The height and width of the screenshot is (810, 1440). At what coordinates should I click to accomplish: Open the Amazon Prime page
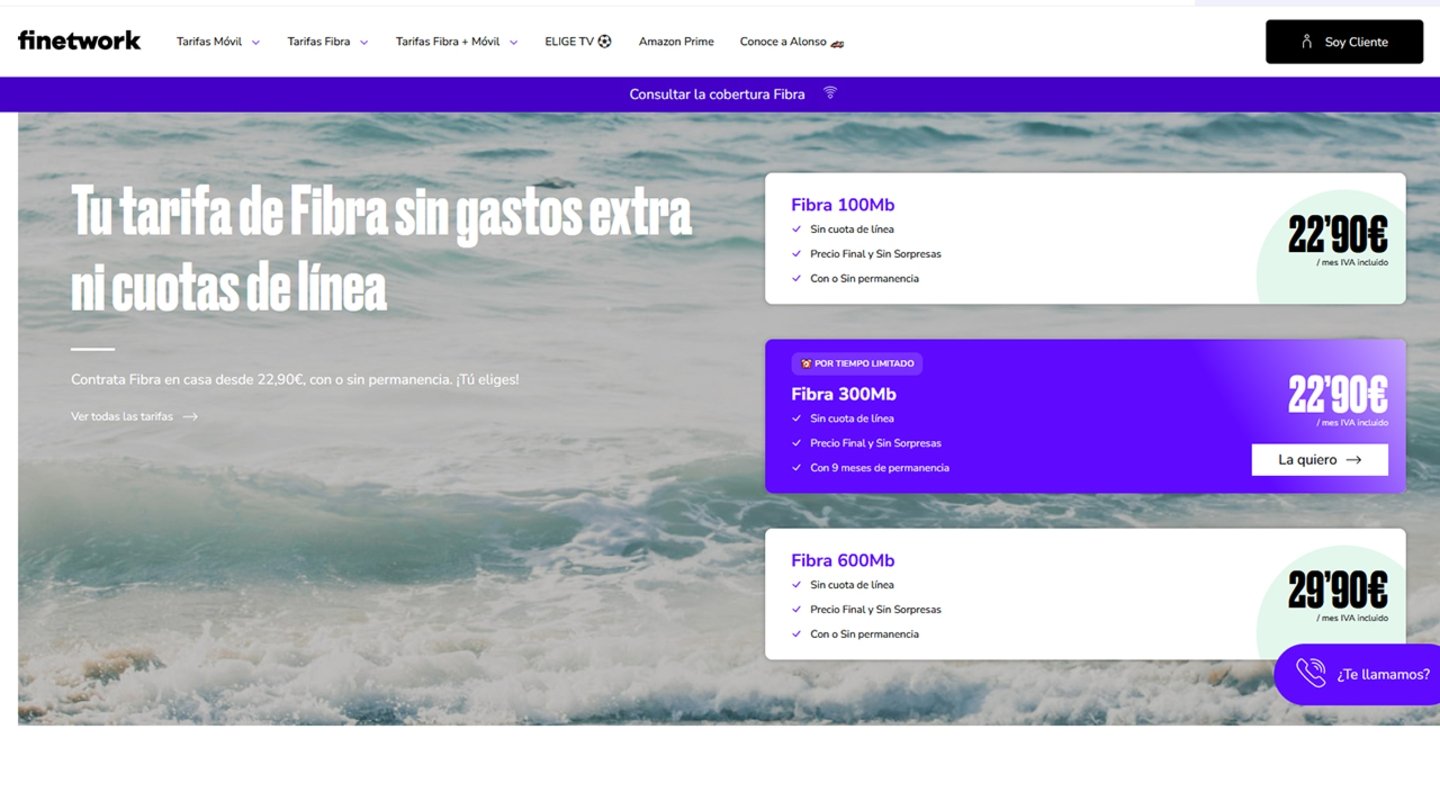tap(676, 42)
